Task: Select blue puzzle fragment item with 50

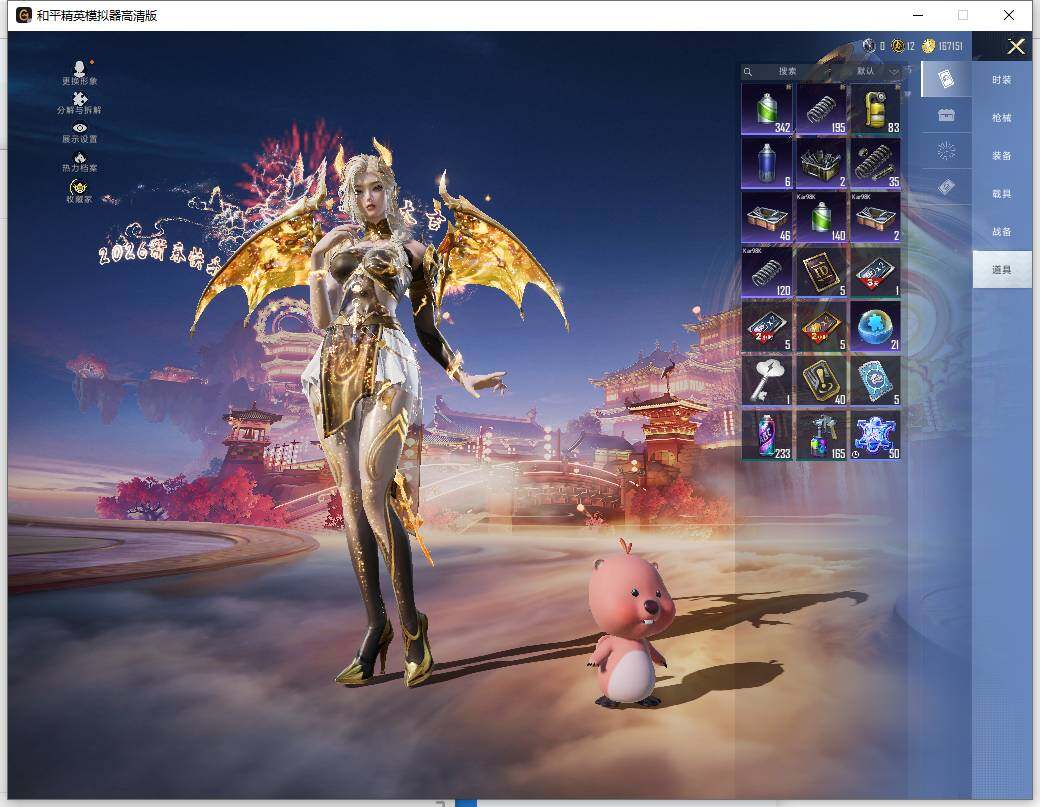Action: point(876,436)
